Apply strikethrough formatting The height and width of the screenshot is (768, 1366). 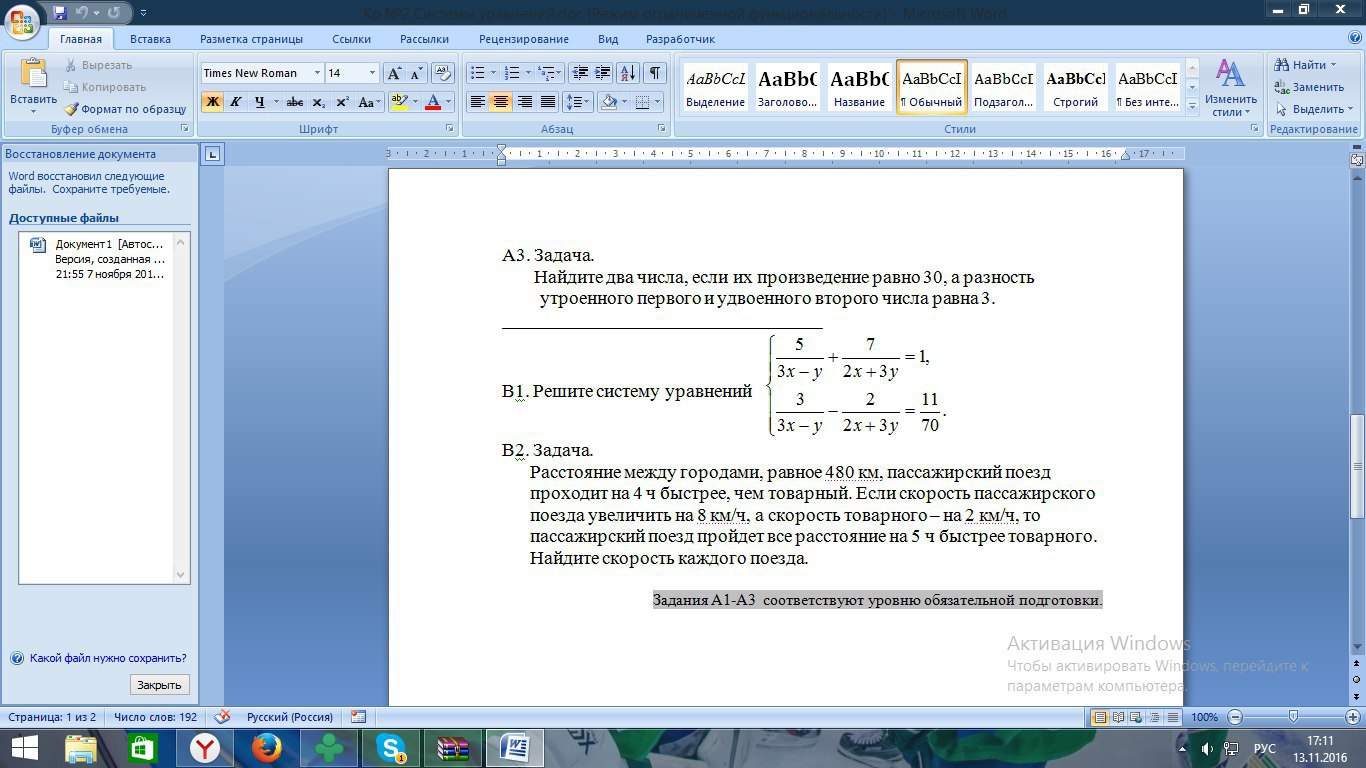(294, 102)
